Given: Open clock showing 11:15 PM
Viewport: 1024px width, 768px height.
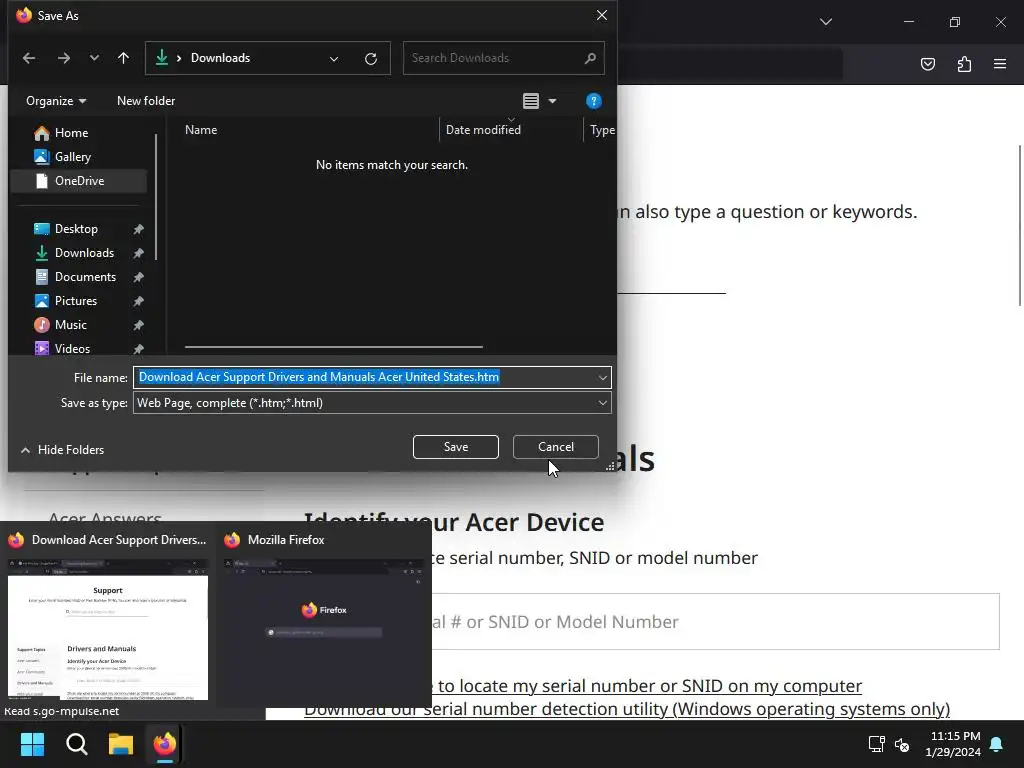Looking at the screenshot, I should tap(953, 744).
